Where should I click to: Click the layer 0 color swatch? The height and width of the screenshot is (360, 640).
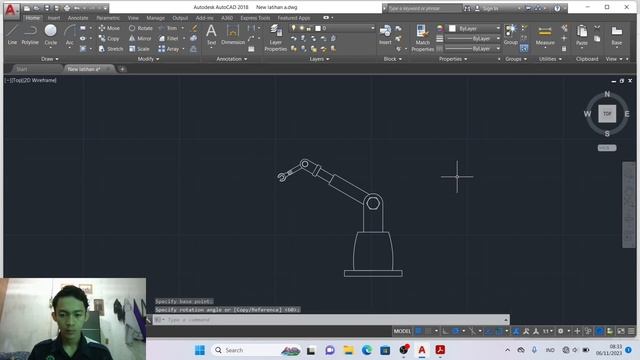318,28
